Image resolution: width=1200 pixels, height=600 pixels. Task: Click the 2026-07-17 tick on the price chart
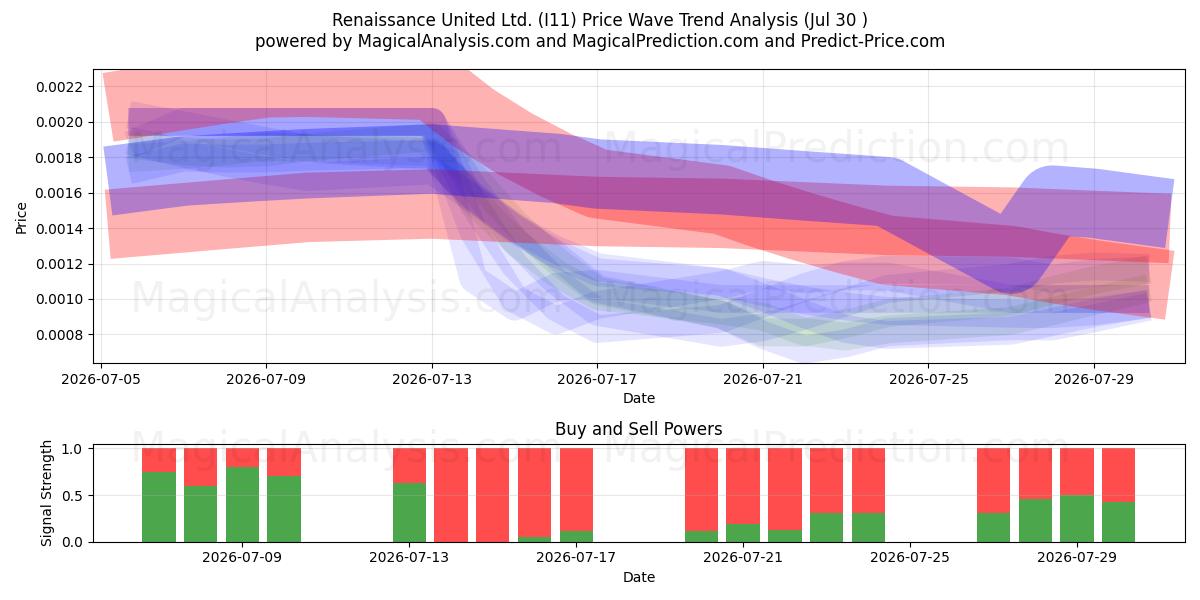(x=597, y=379)
